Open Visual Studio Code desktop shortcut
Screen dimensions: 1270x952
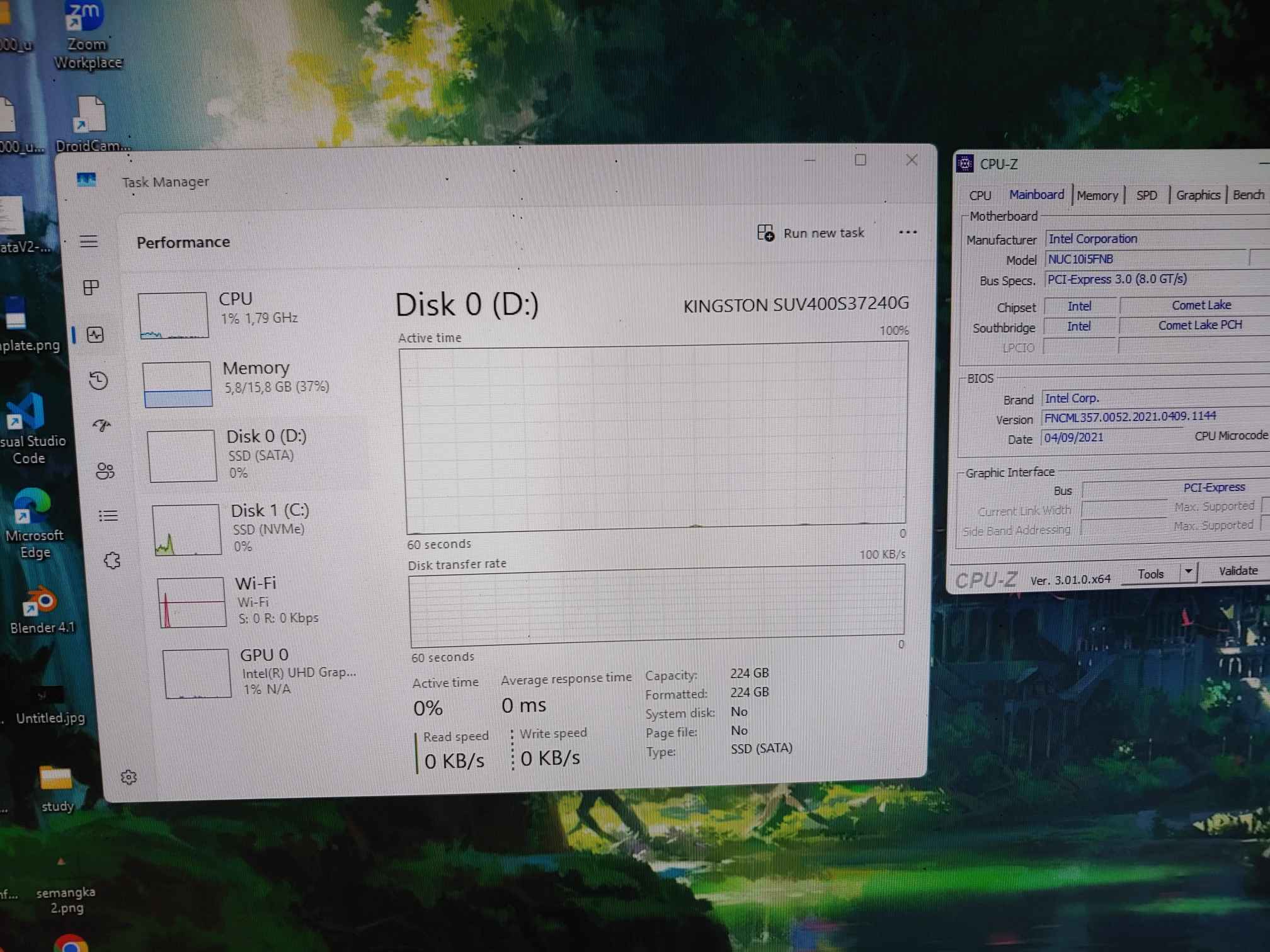(x=30, y=429)
